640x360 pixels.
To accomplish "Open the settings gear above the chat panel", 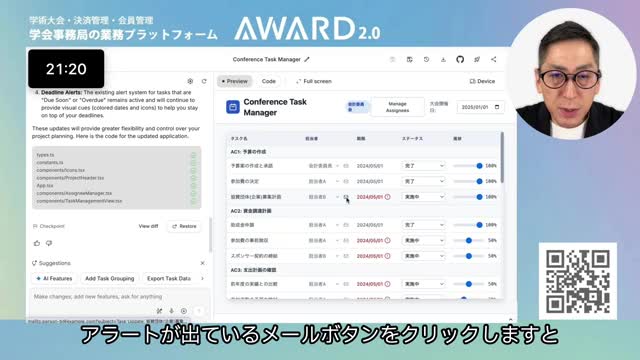I will click(190, 81).
